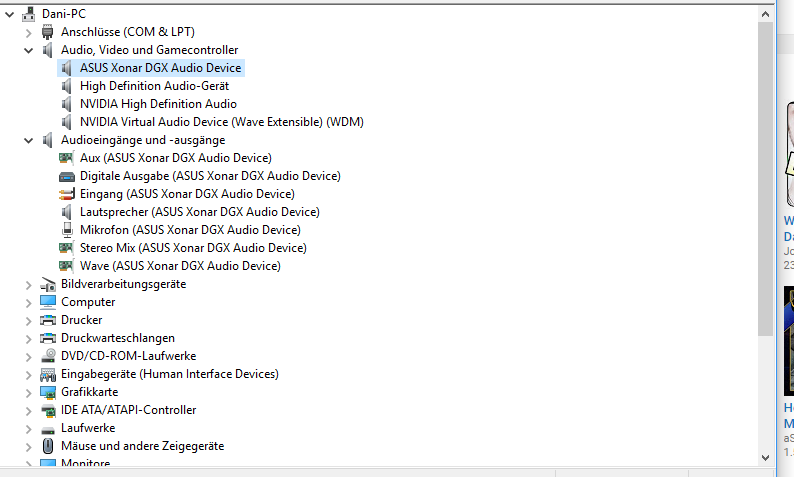
Task: Click the Mikrofon microphone icon
Action: pos(67,230)
